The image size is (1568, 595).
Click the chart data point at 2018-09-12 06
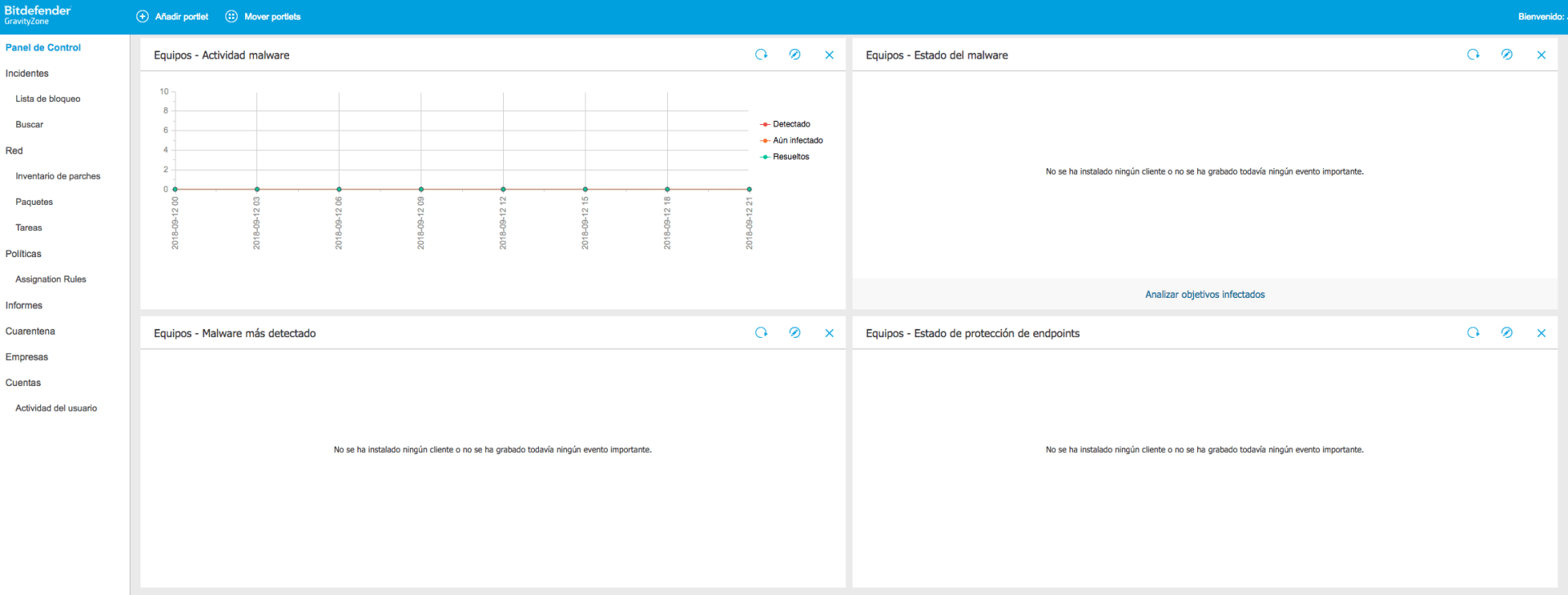coord(339,189)
